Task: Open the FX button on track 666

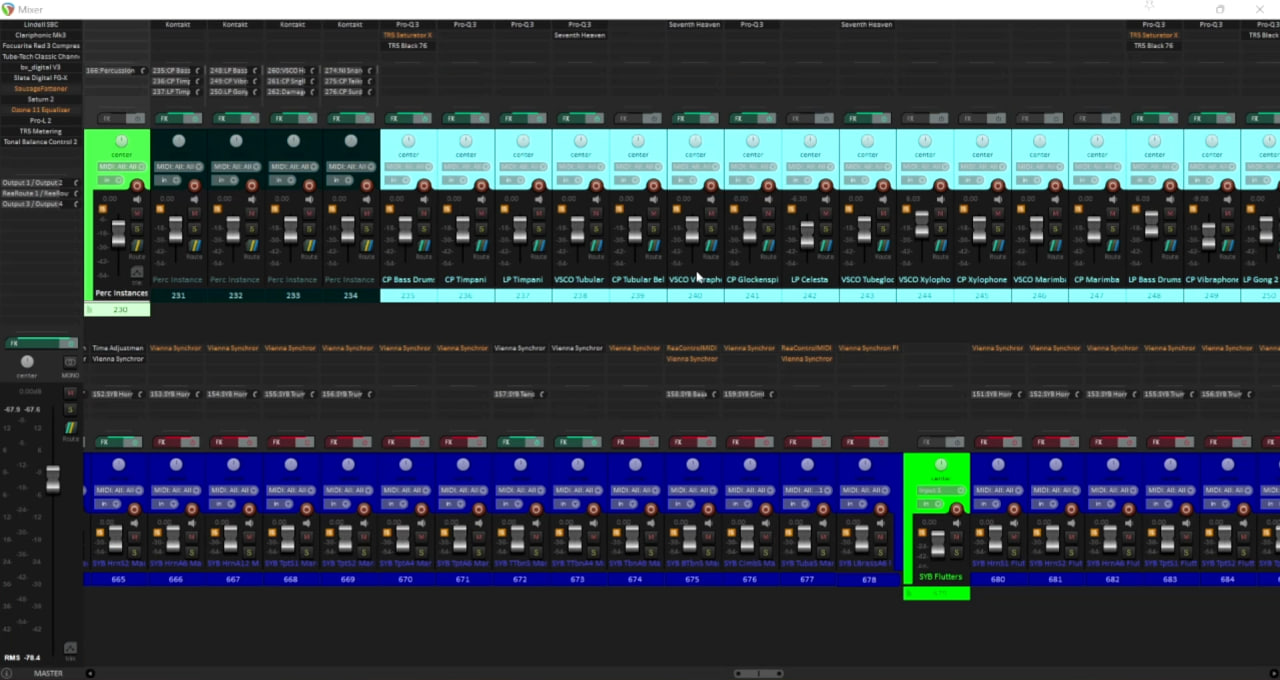Action: point(165,442)
